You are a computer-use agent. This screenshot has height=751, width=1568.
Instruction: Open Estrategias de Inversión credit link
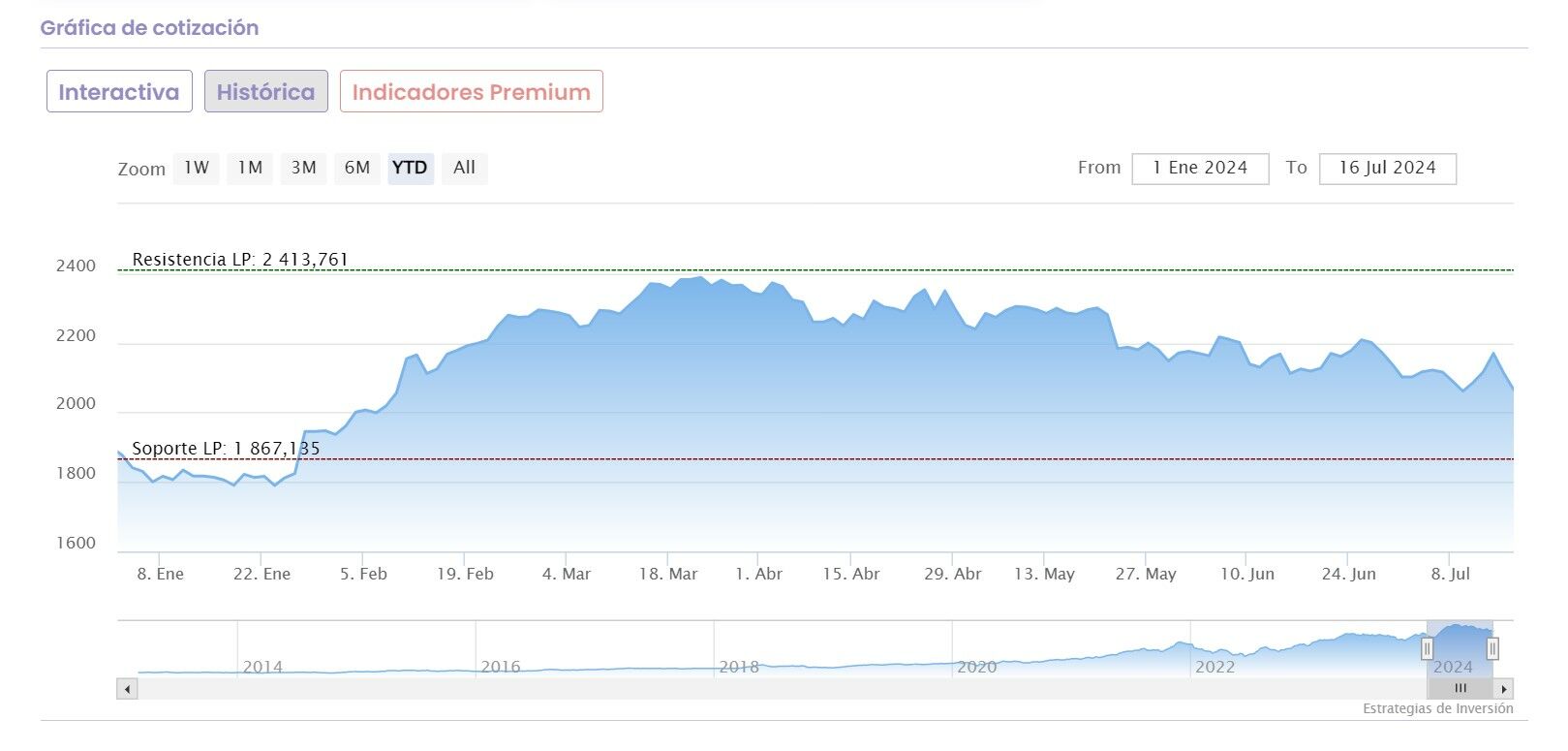click(x=1437, y=709)
